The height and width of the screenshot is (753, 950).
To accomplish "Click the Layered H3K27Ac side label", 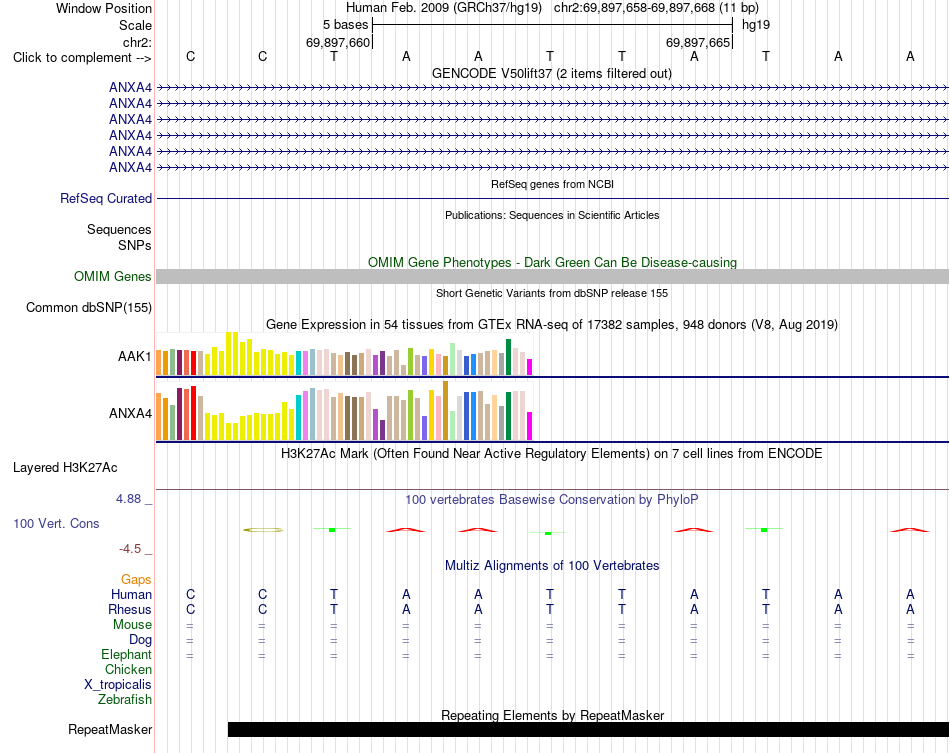I will click(x=65, y=468).
